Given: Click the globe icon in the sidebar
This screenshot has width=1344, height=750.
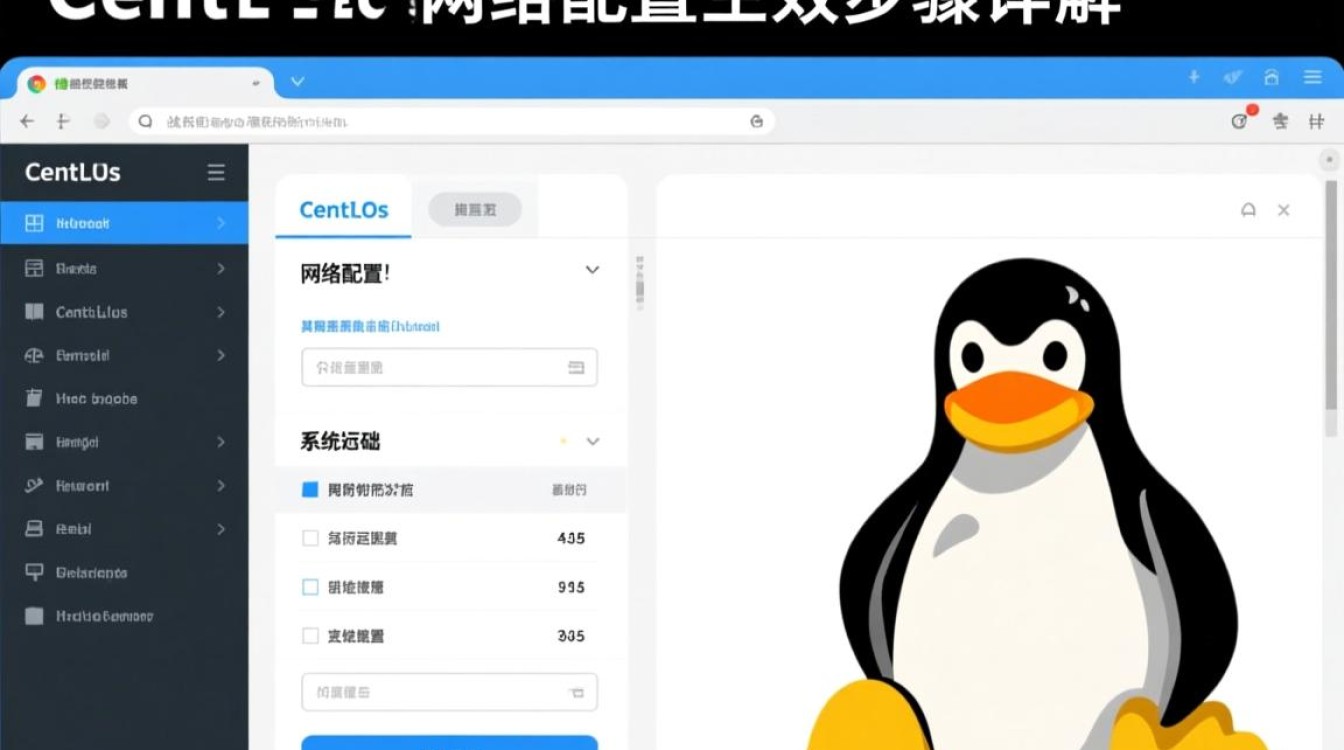Looking at the screenshot, I should [34, 355].
